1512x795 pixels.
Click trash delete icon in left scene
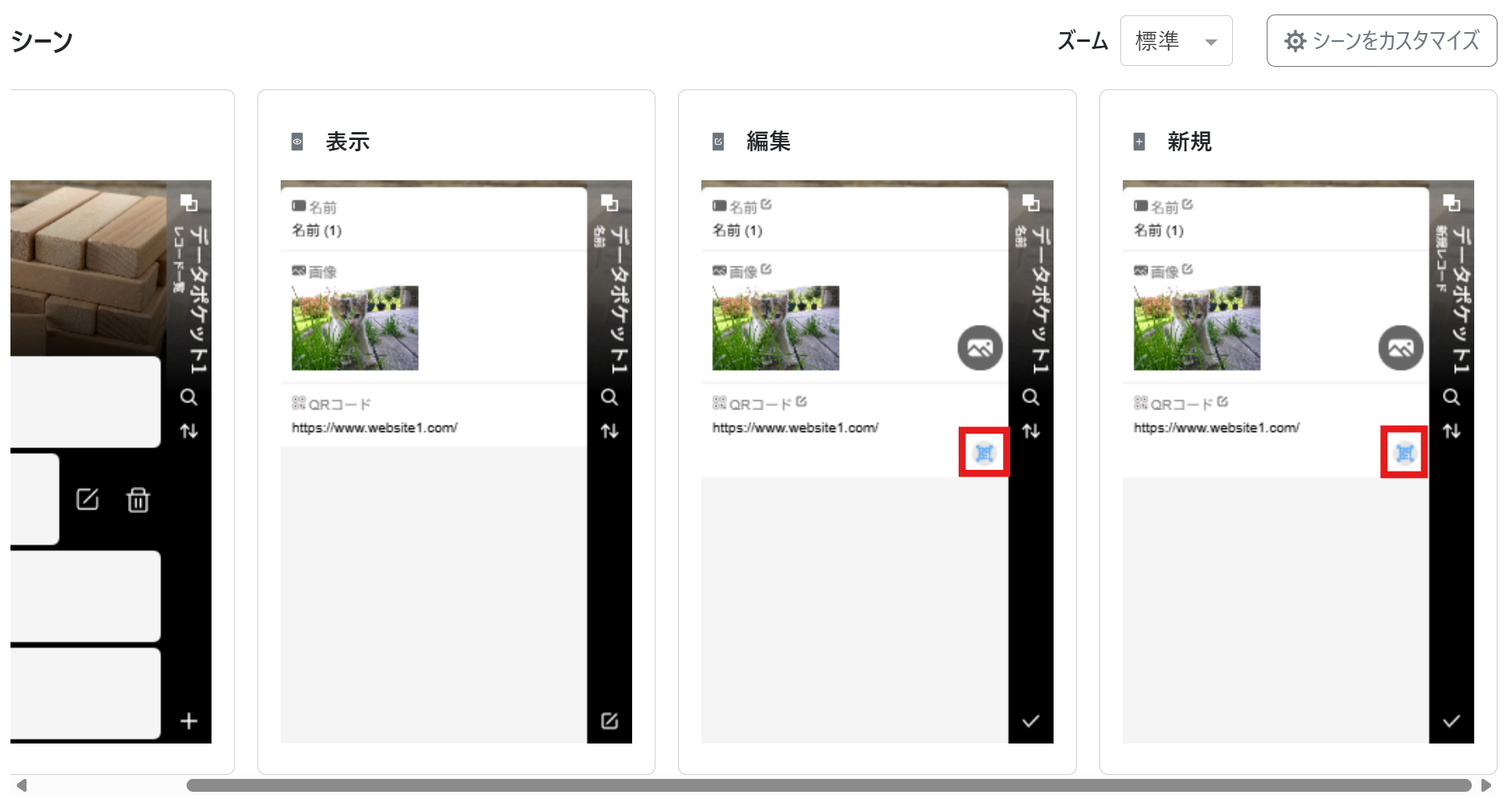[x=138, y=500]
